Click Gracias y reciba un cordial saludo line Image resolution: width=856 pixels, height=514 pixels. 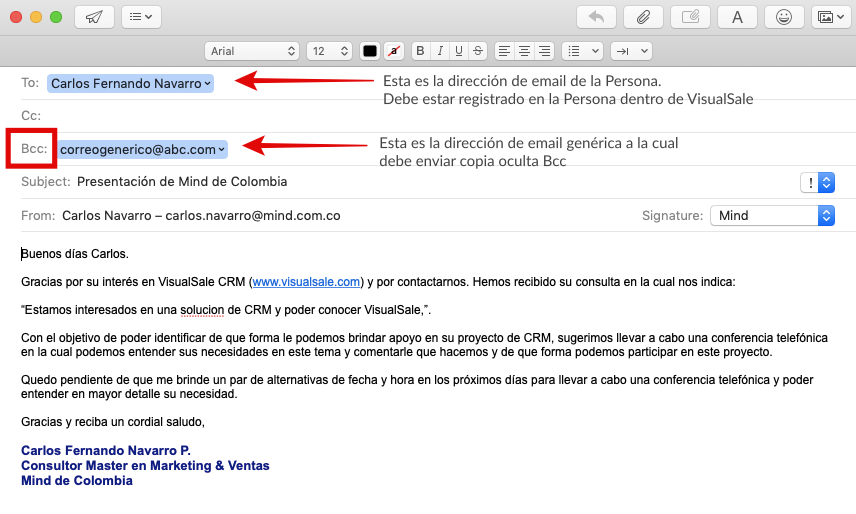tap(113, 422)
